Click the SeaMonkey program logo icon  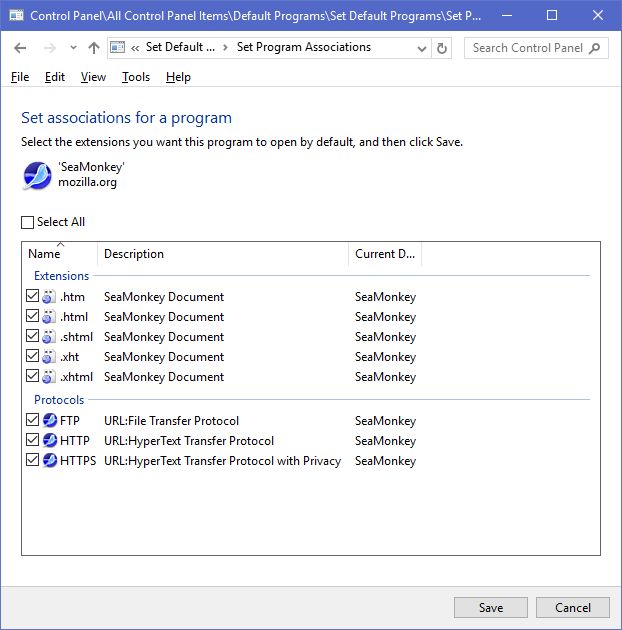pyautogui.click(x=37, y=175)
